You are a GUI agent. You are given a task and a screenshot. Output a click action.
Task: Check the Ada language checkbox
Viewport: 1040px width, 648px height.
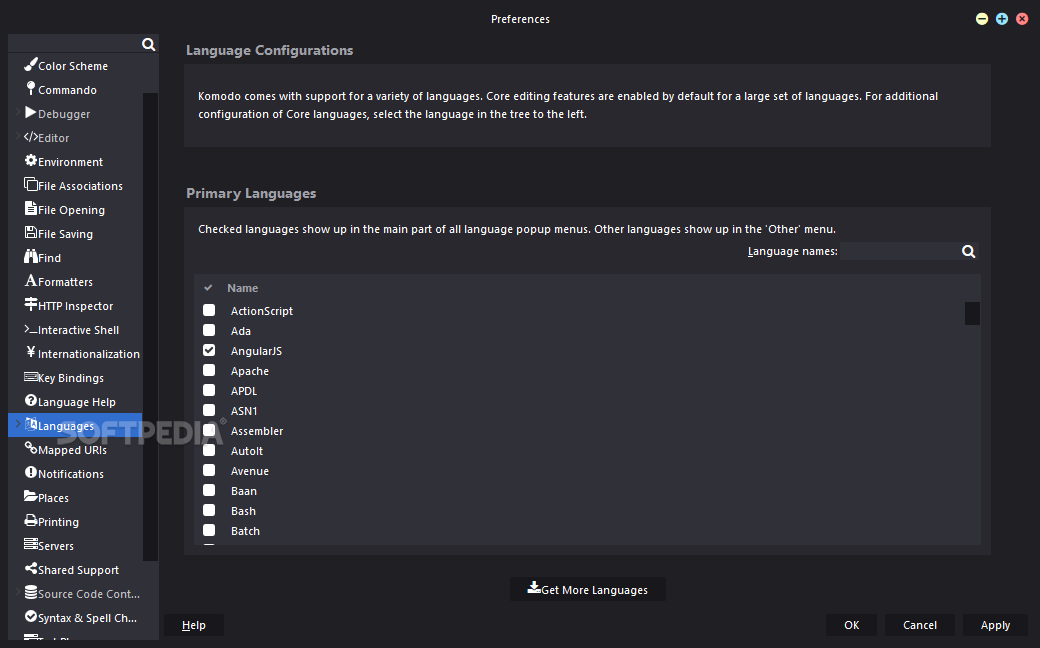coord(209,330)
